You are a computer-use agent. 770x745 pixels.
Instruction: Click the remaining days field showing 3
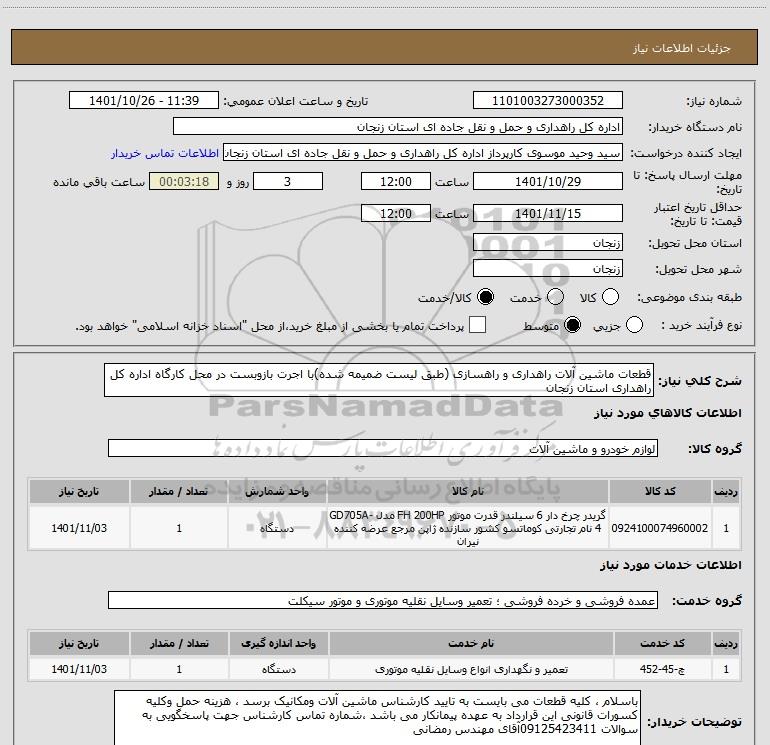[288, 181]
